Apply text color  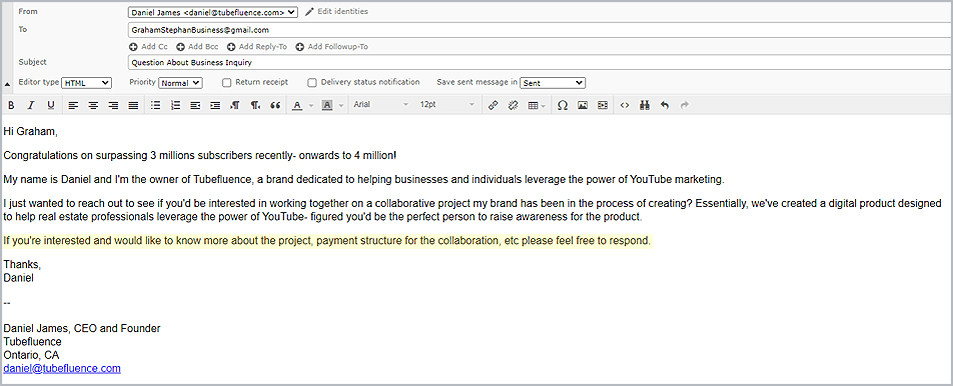297,105
